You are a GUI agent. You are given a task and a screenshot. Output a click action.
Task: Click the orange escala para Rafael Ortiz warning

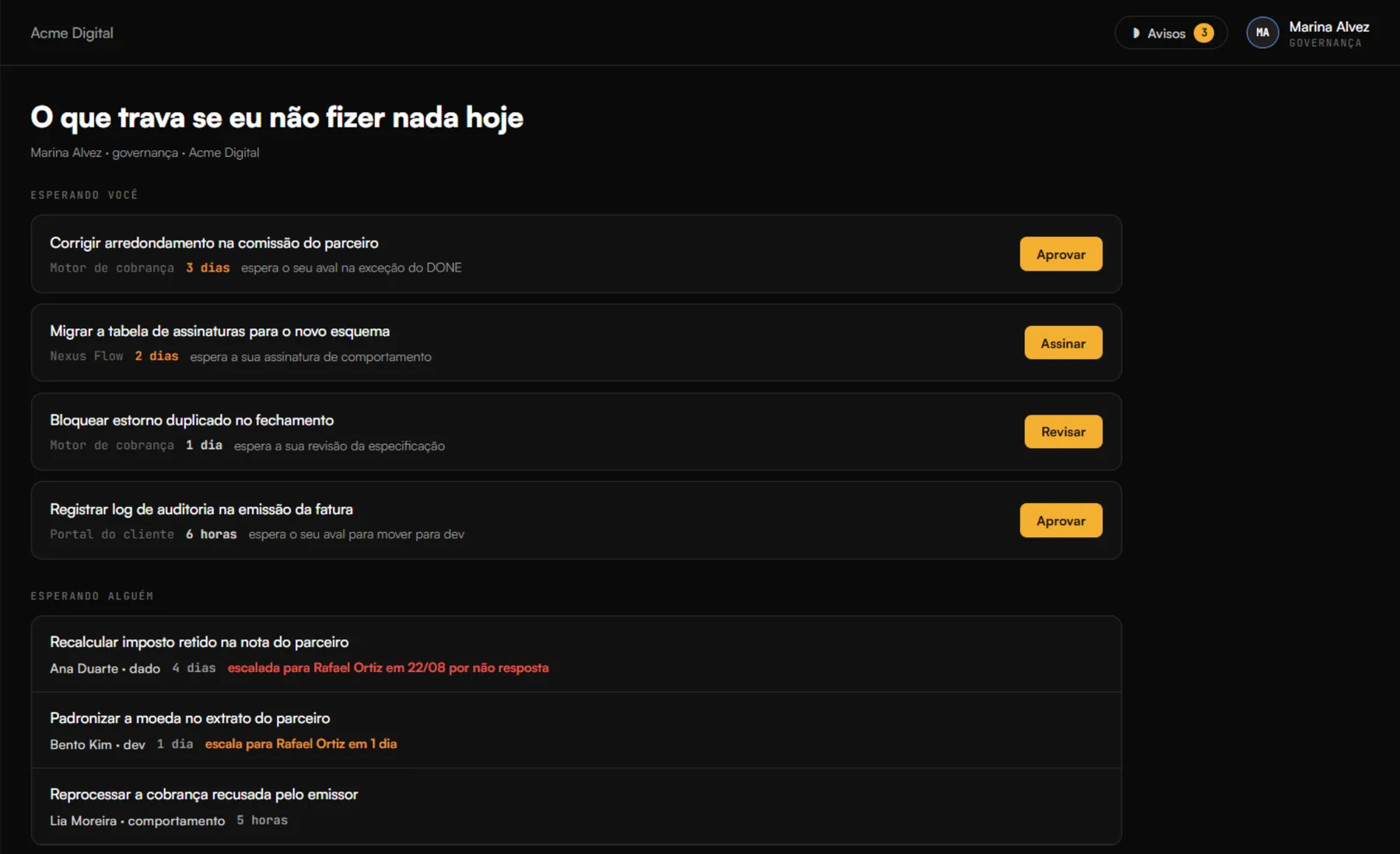pos(301,744)
